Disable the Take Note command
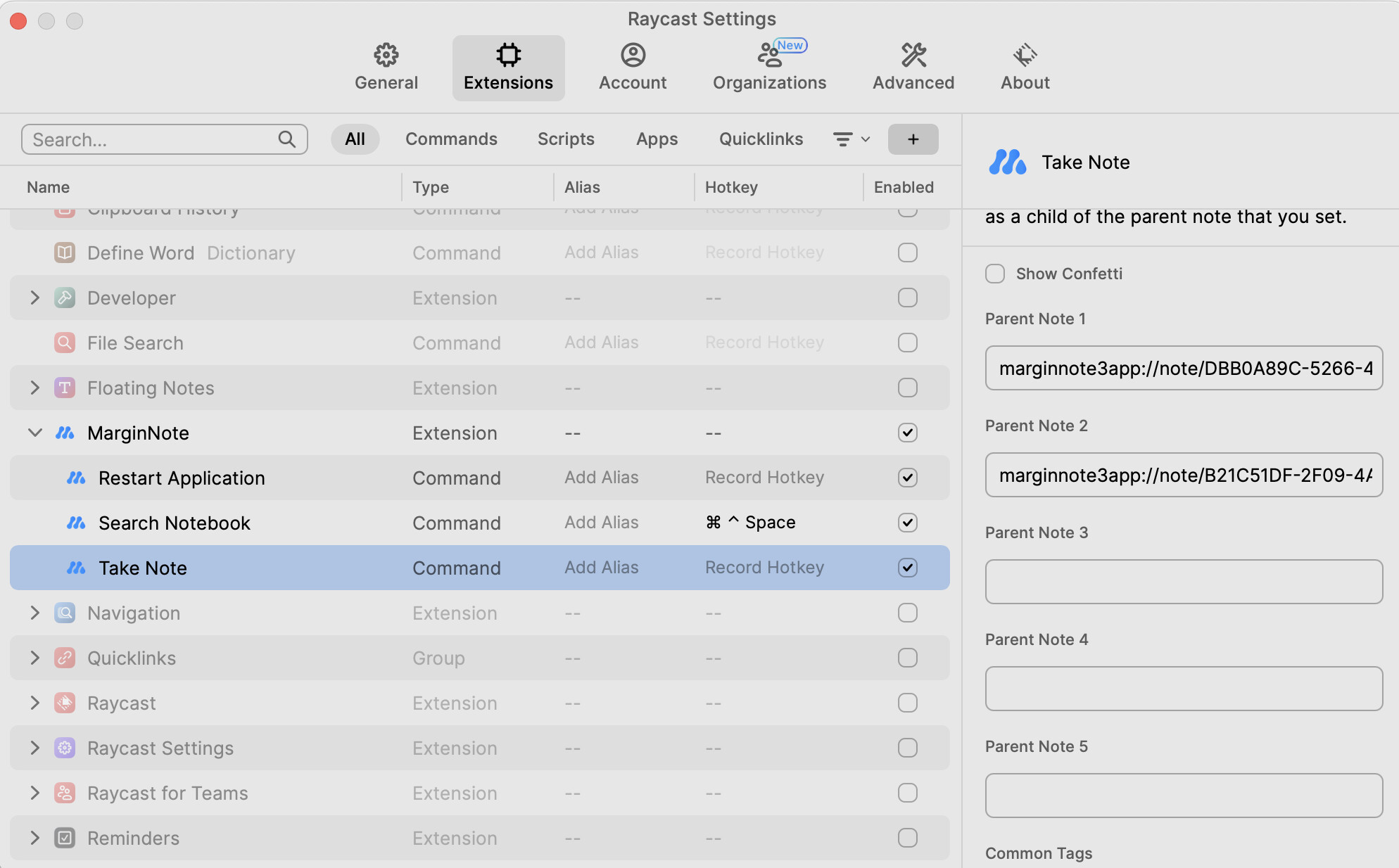This screenshot has height=868, width=1399. coord(907,568)
